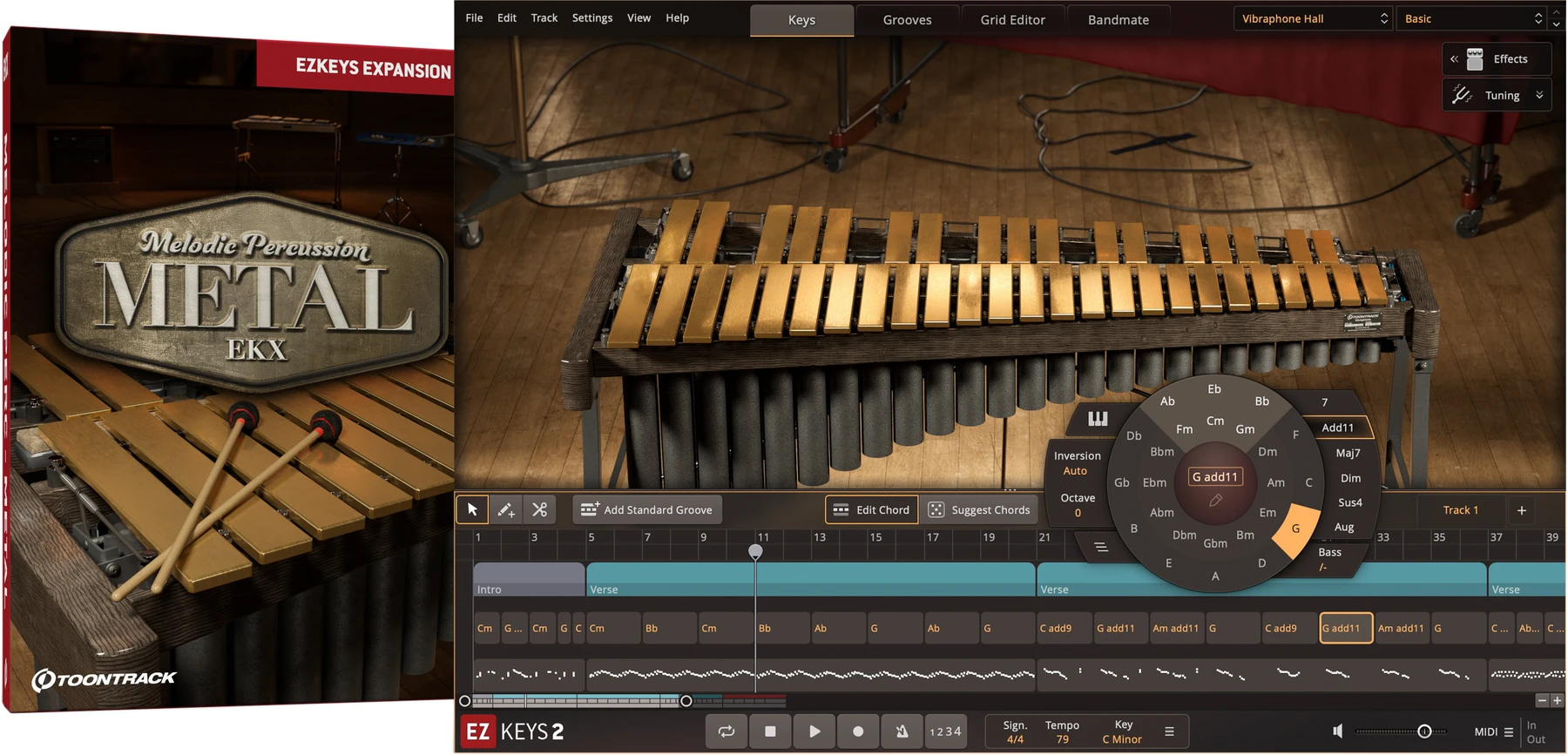Screen dimensions: 1568x755
Task: Open the Edit menu
Action: (x=507, y=17)
